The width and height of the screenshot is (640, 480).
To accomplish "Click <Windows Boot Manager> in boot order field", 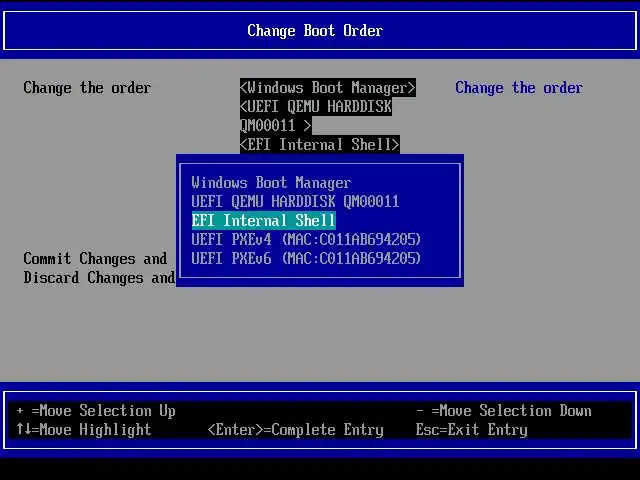I will click(328, 88).
